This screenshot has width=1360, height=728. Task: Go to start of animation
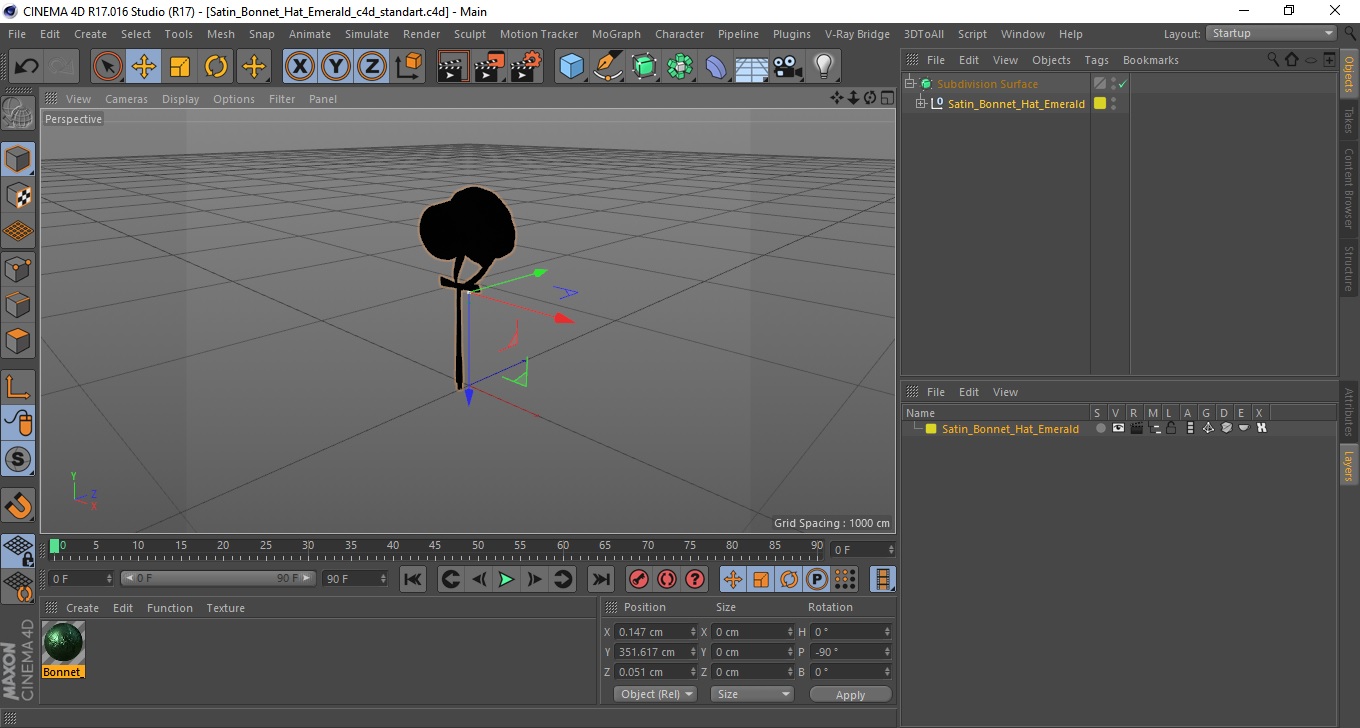coord(413,579)
